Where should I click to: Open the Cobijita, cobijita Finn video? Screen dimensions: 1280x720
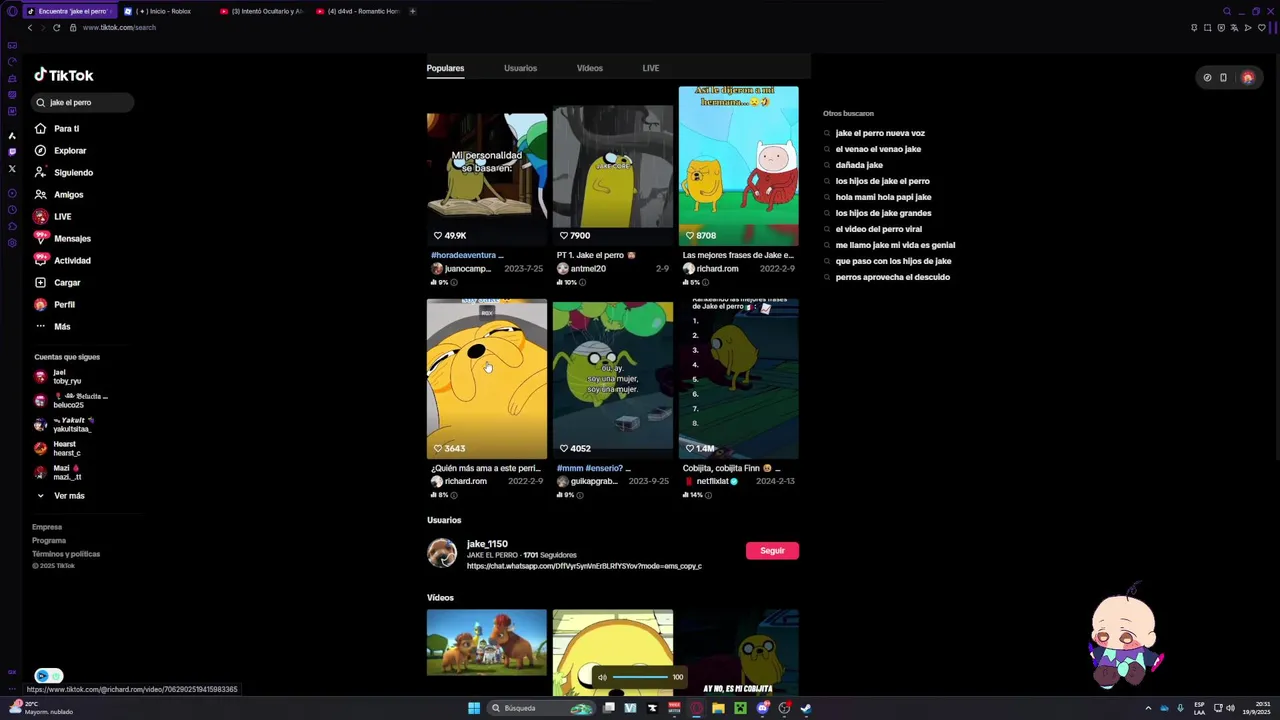point(739,379)
